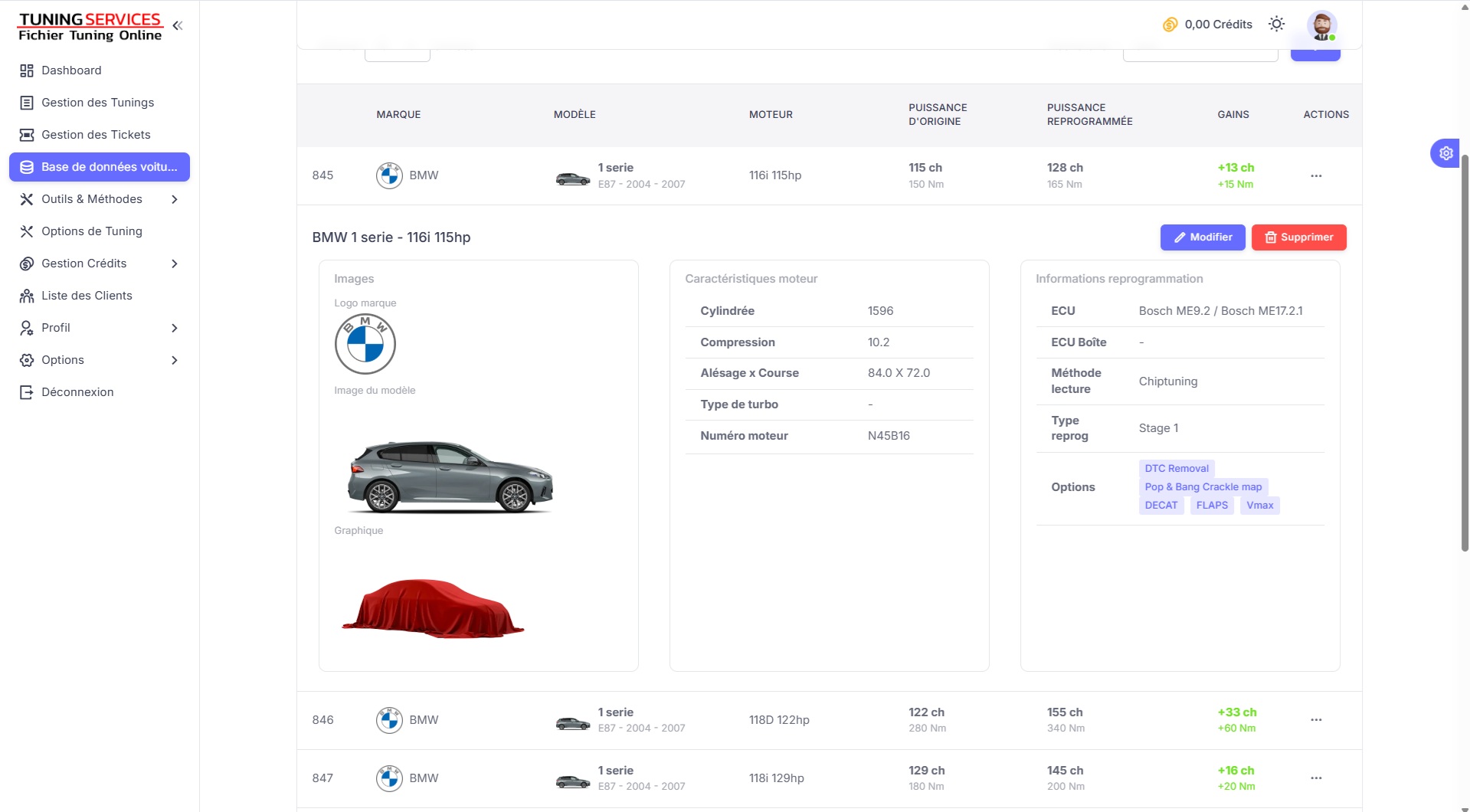
Task: Click the PUISSANCE REPROGRAMMÉE column header
Action: (x=1089, y=115)
